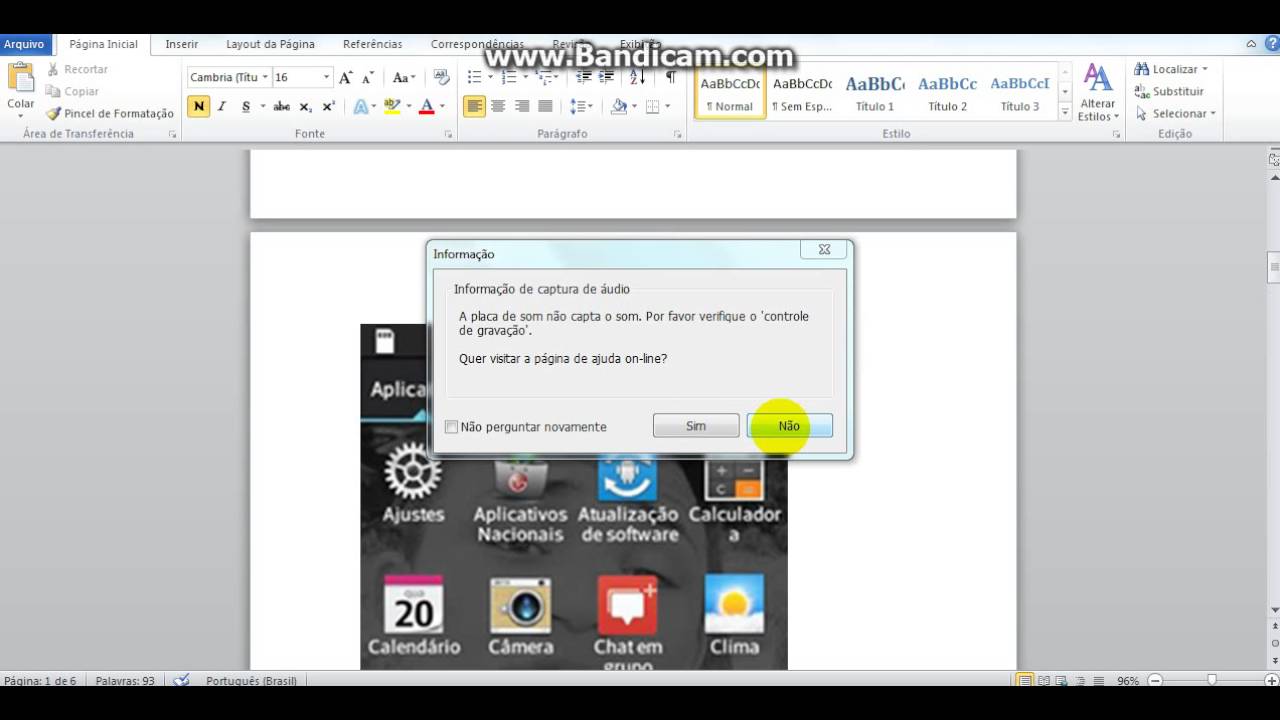This screenshot has height=720, width=1280.
Task: Click the Não button in the dialog
Action: (x=789, y=426)
